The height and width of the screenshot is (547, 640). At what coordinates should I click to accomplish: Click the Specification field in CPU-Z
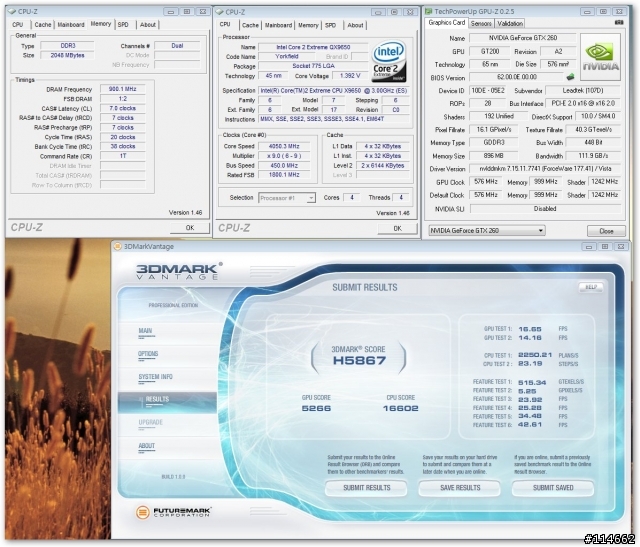click(333, 91)
